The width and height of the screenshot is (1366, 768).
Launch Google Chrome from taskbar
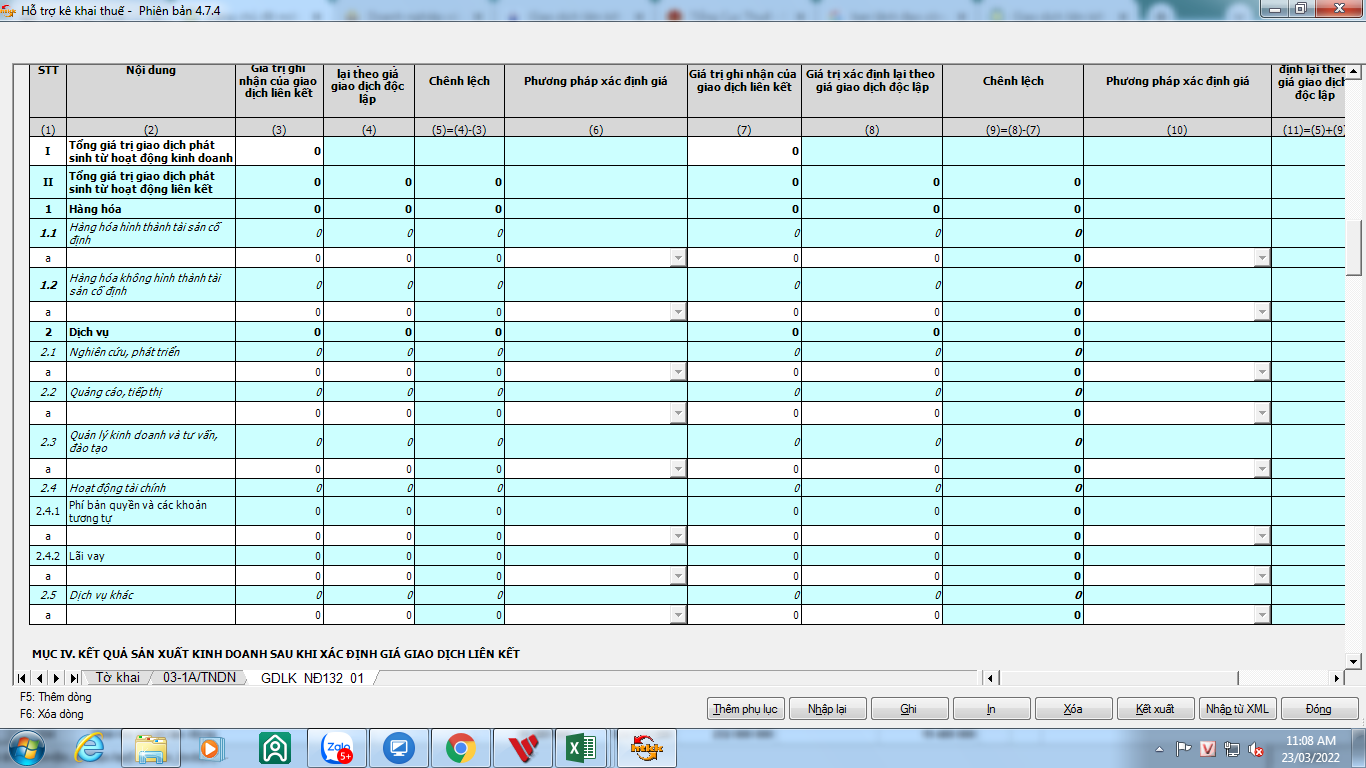click(x=460, y=748)
